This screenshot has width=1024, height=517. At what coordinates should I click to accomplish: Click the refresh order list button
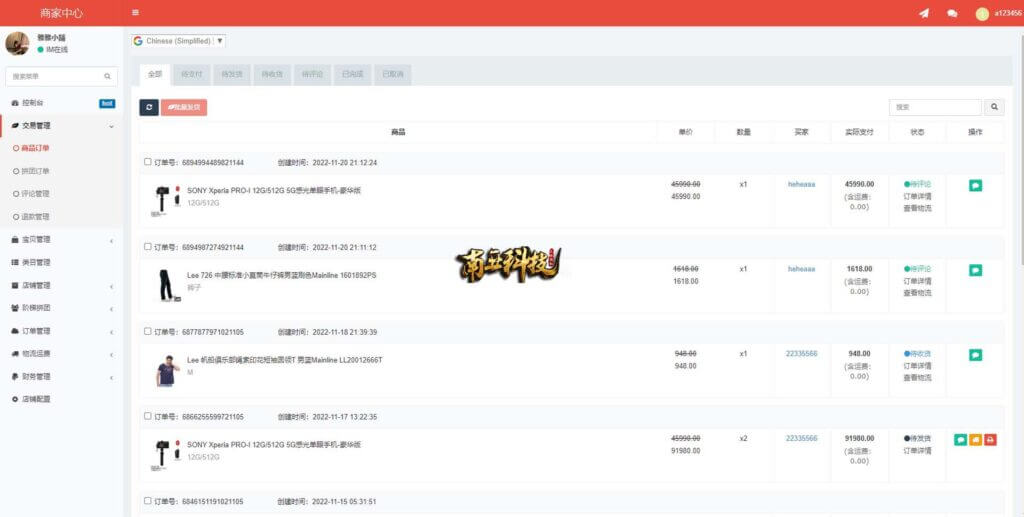click(x=149, y=107)
